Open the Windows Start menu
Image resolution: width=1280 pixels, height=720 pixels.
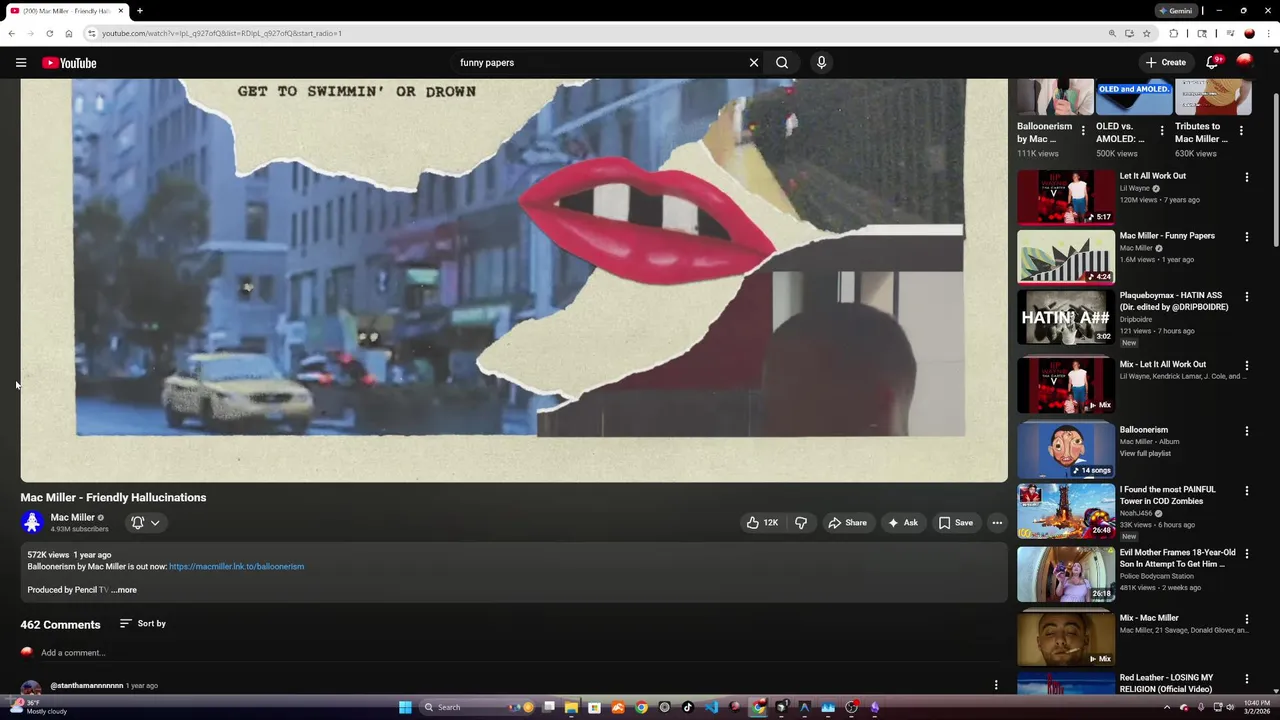pos(405,707)
